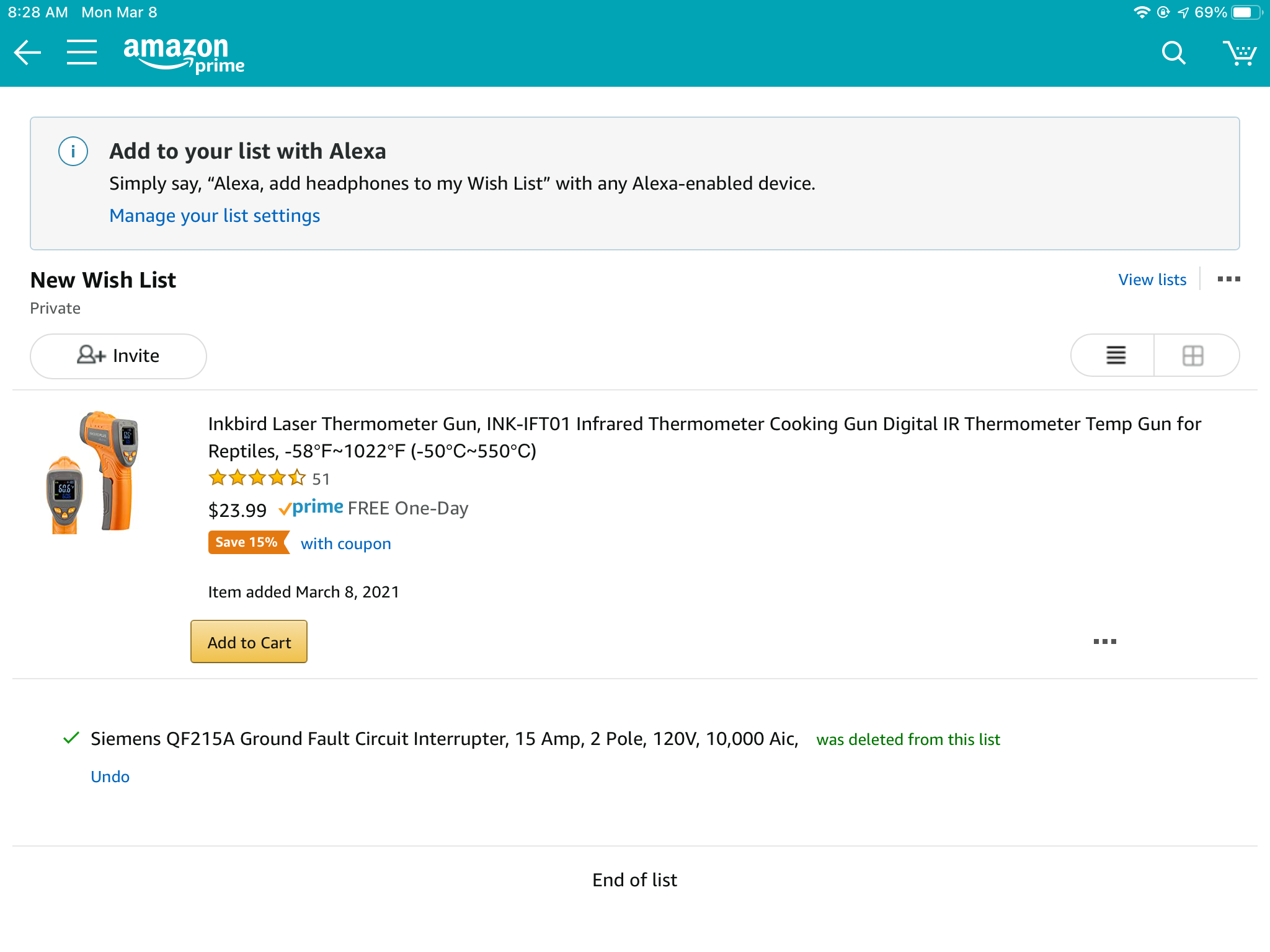This screenshot has width=1270, height=952.
Task: Click the Private label under the list name
Action: coord(55,308)
